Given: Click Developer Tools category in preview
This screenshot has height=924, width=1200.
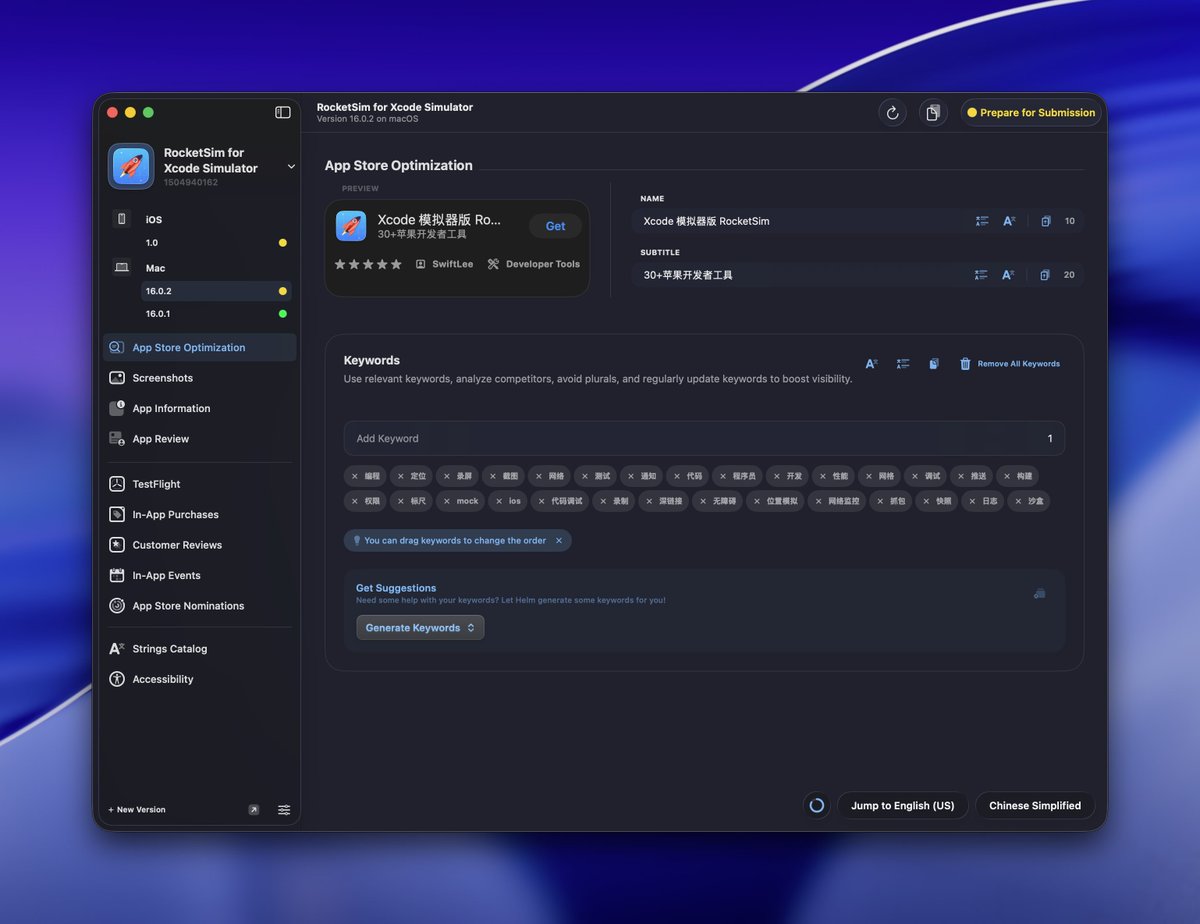Looking at the screenshot, I should 533,264.
